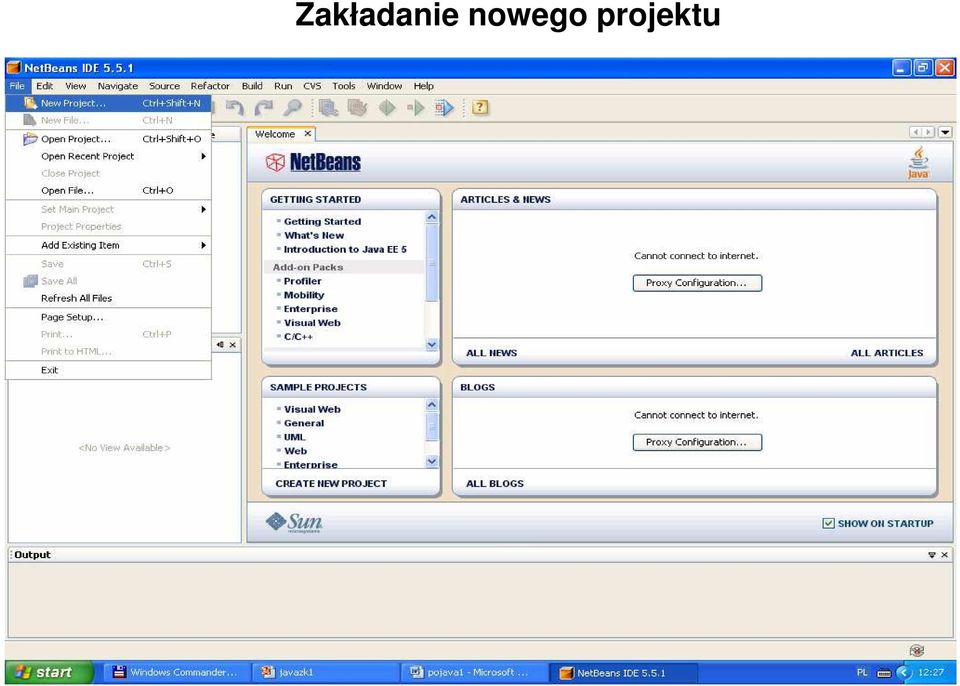This screenshot has height=686, width=960.
Task: Open the ALL NEWS link
Action: [492, 353]
